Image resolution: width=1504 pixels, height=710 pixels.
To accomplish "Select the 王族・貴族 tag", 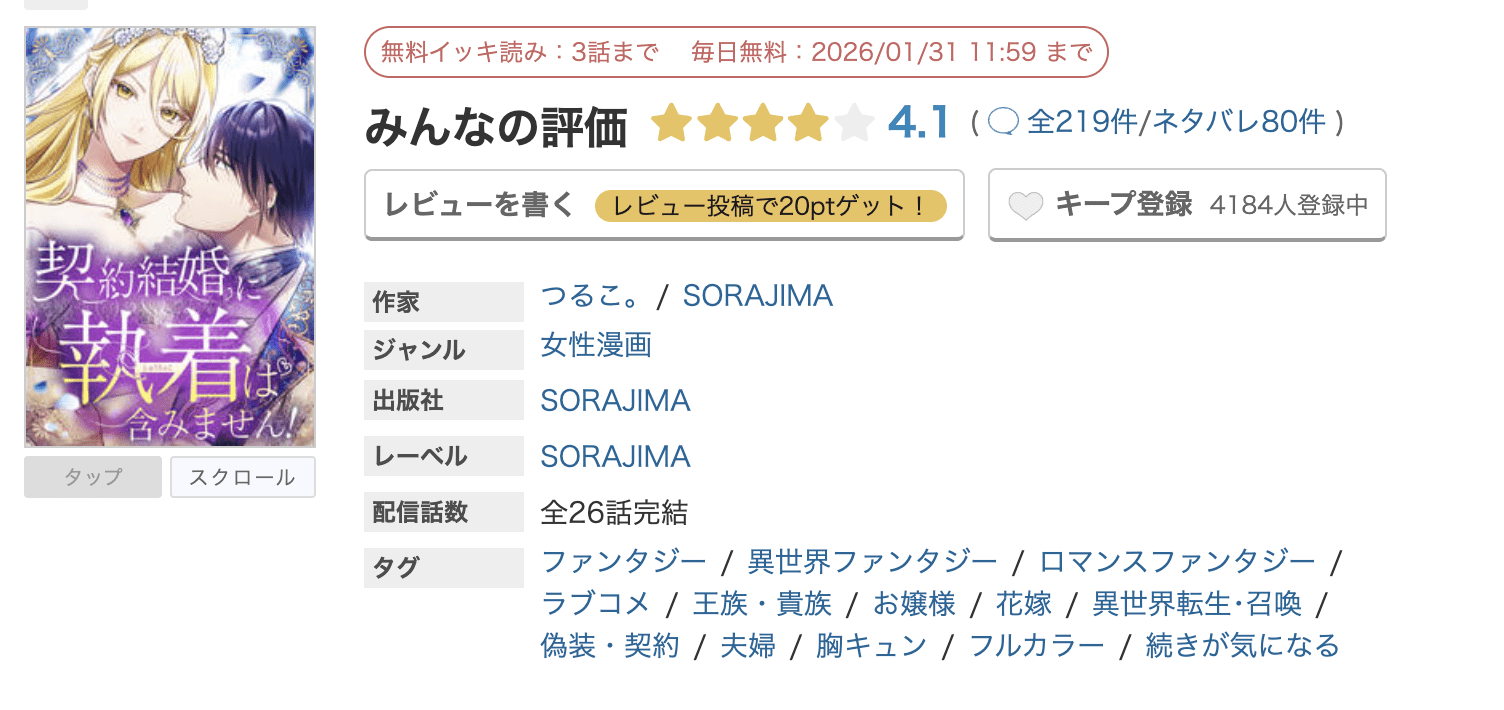I will [762, 604].
